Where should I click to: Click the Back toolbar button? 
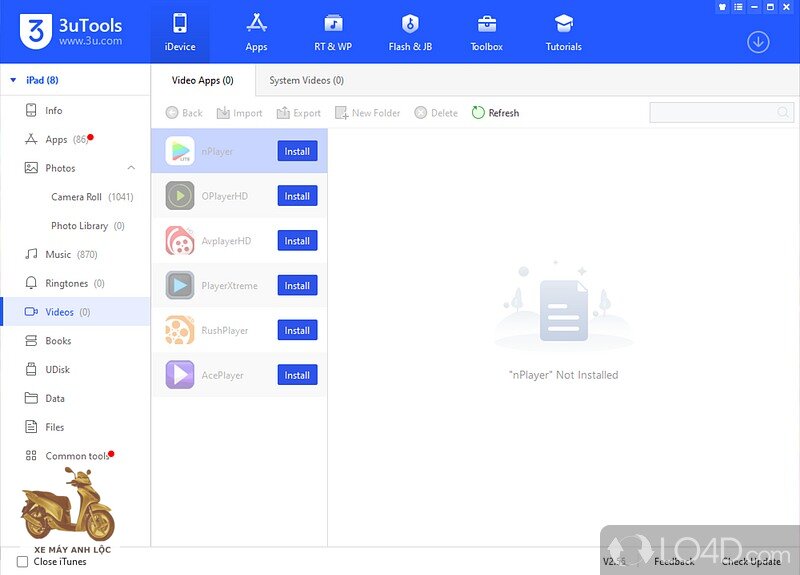point(184,113)
